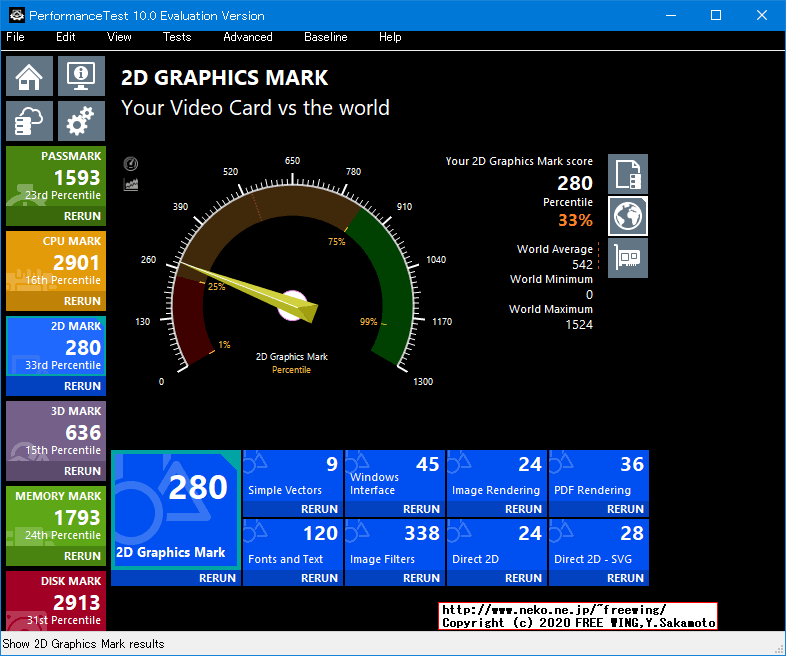This screenshot has width=786, height=656.
Task: Click the World Average value 542
Action: pyautogui.click(x=582, y=265)
